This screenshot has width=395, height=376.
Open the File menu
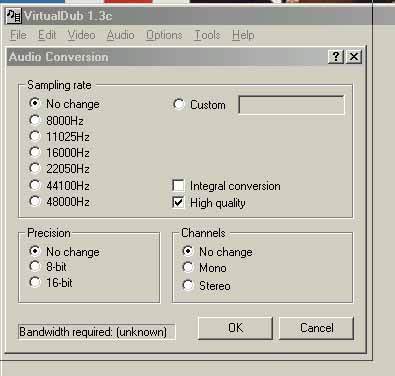(x=18, y=35)
